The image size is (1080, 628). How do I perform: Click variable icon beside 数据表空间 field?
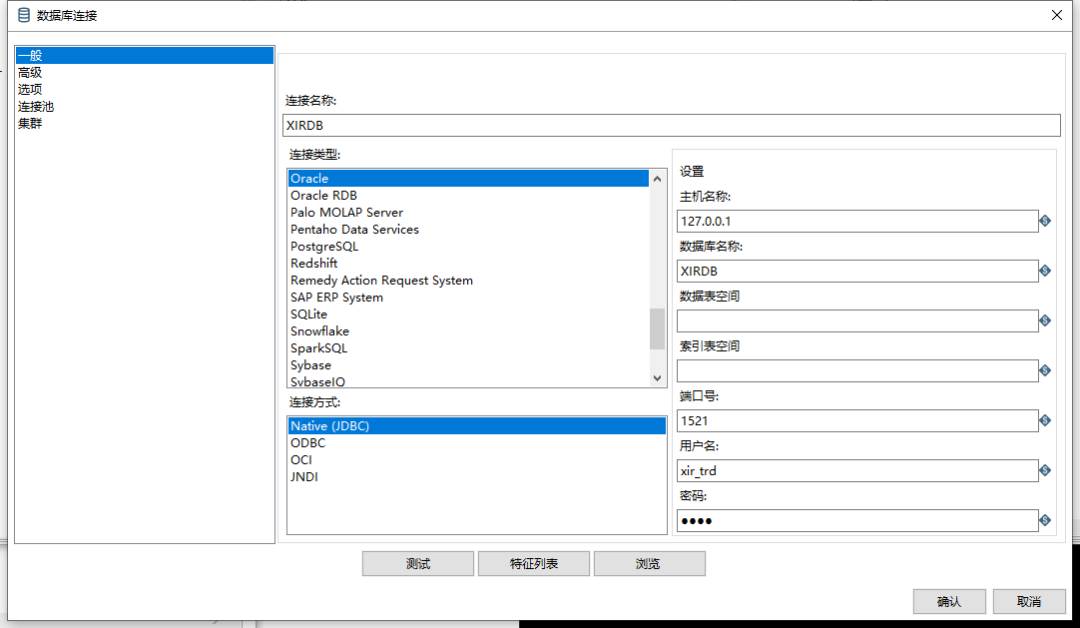pyautogui.click(x=1045, y=321)
